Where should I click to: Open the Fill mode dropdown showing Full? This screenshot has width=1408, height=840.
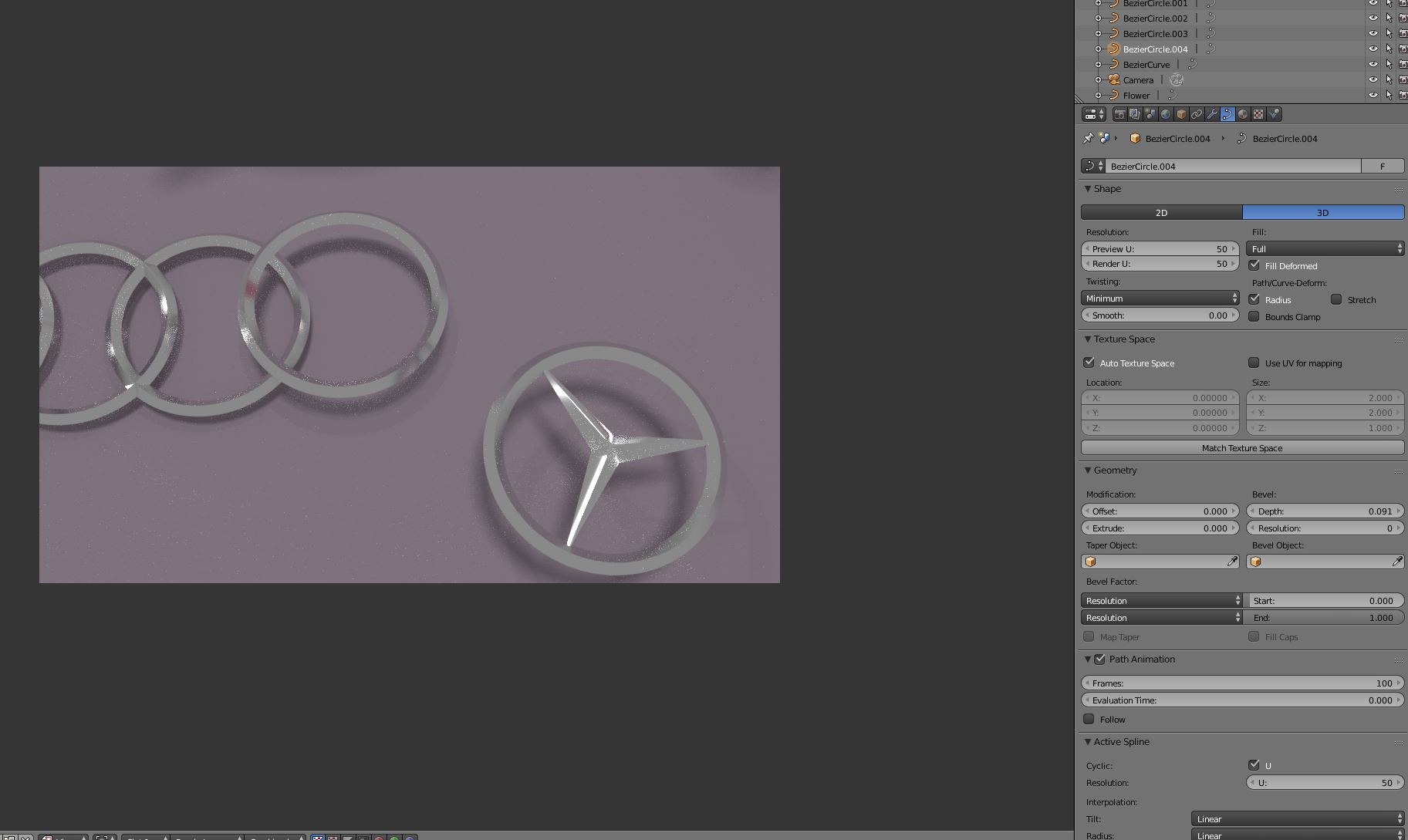pos(1324,248)
